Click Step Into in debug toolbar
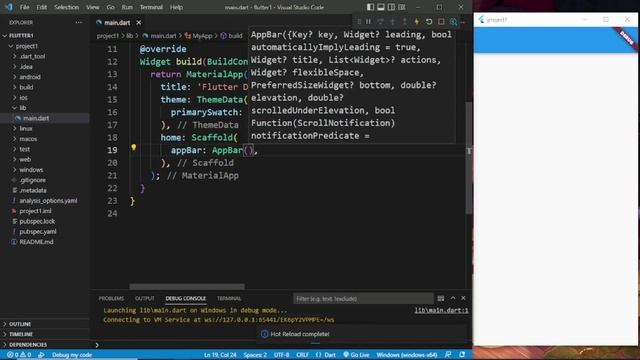640x360 pixels. click(393, 22)
